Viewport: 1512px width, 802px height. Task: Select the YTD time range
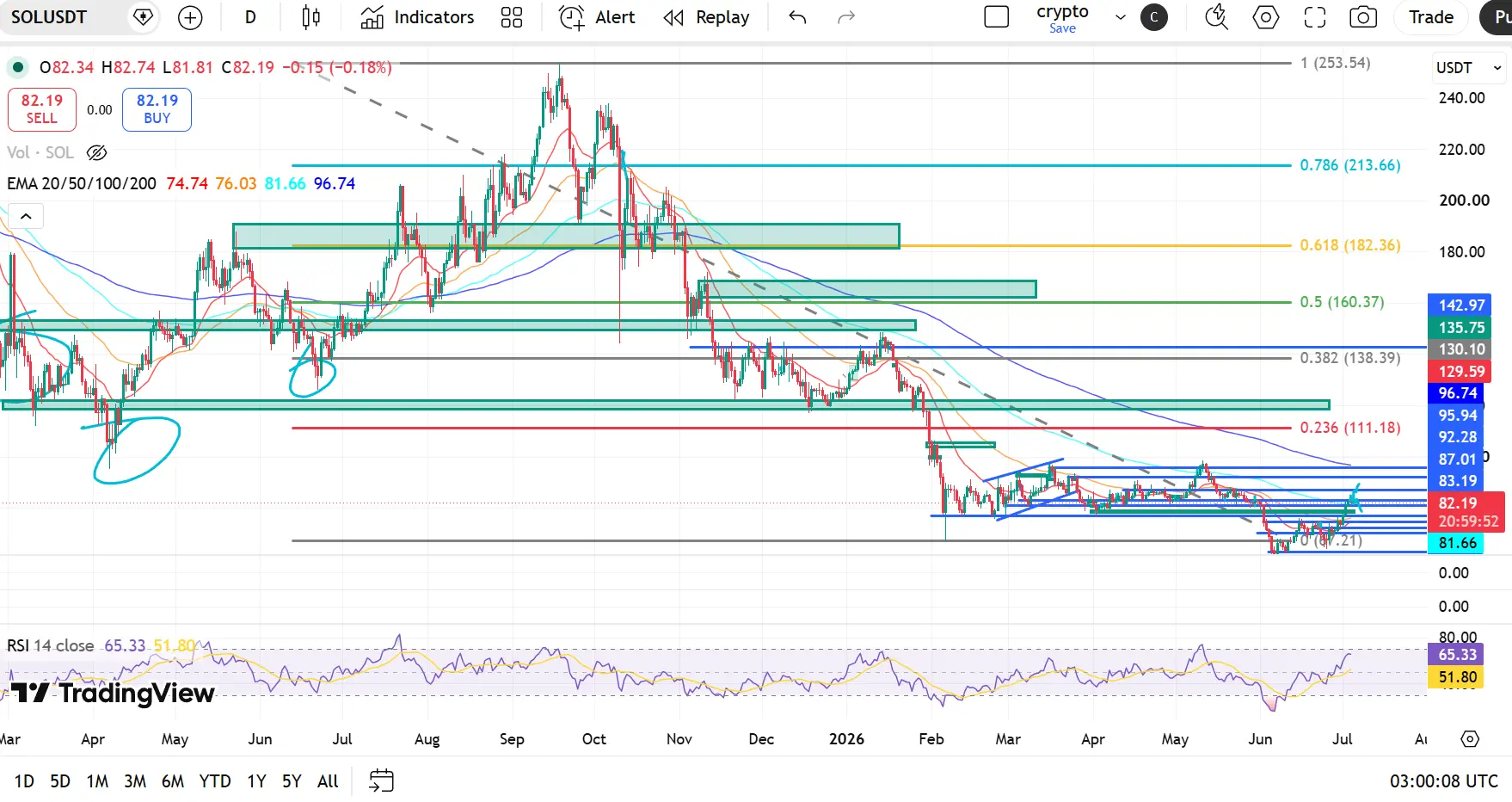pyautogui.click(x=215, y=781)
